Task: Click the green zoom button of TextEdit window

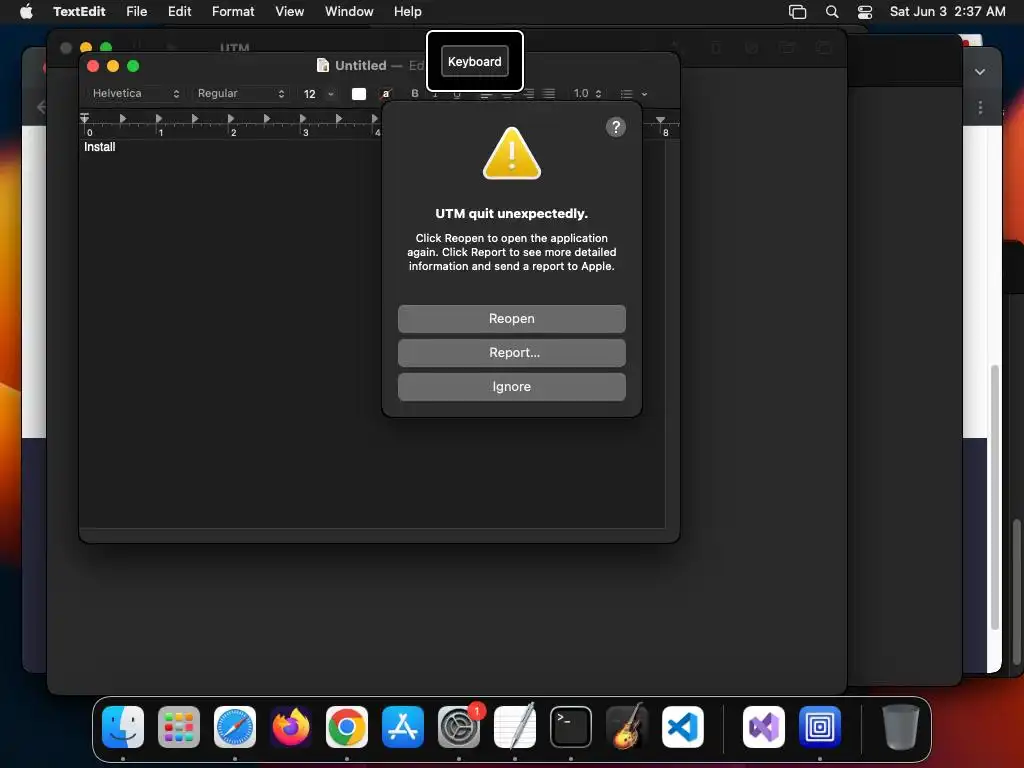Action: tap(133, 66)
